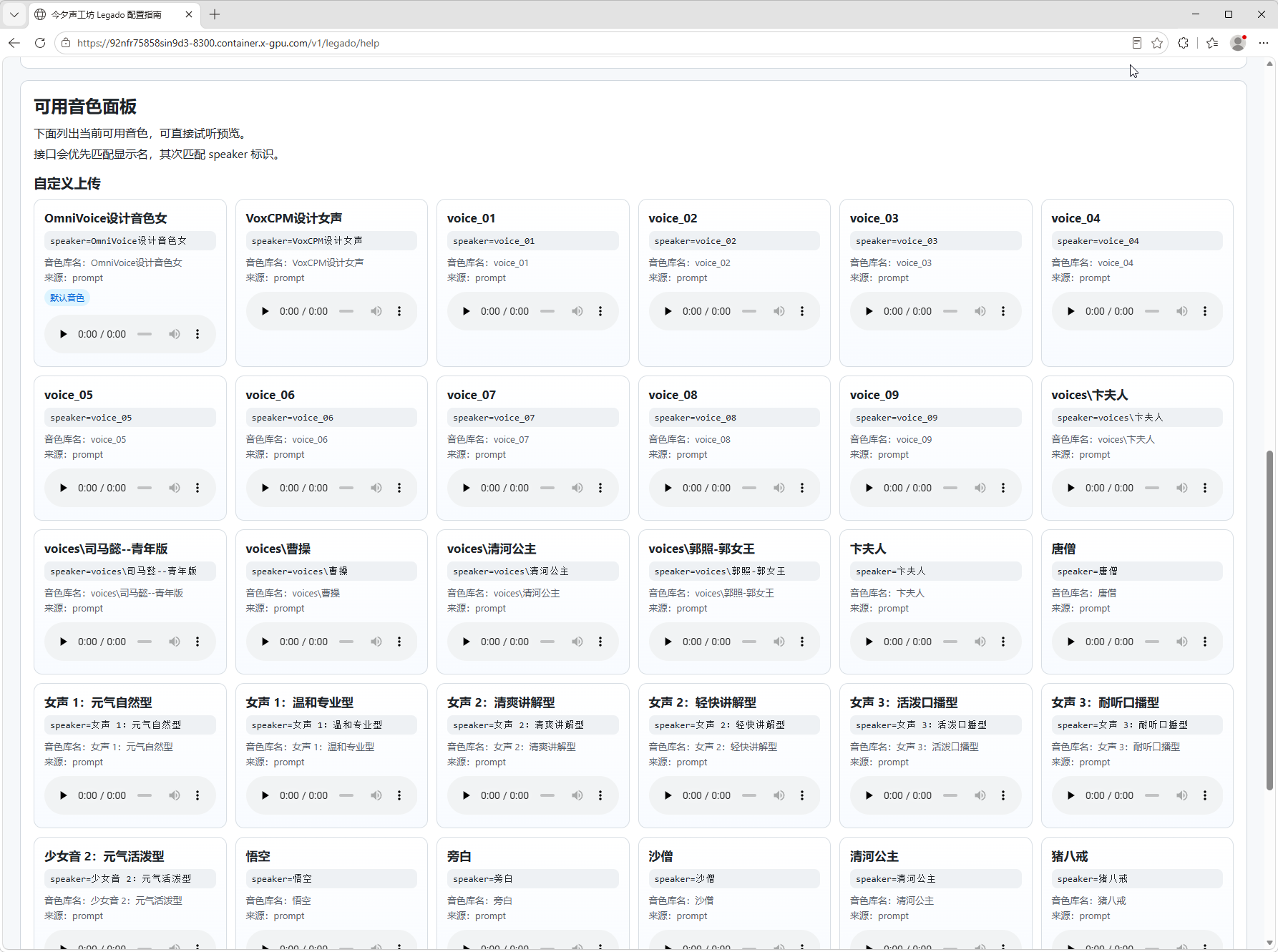This screenshot has width=1278, height=952.
Task: Open more options for 卞夫人 player
Action: pos(1003,642)
